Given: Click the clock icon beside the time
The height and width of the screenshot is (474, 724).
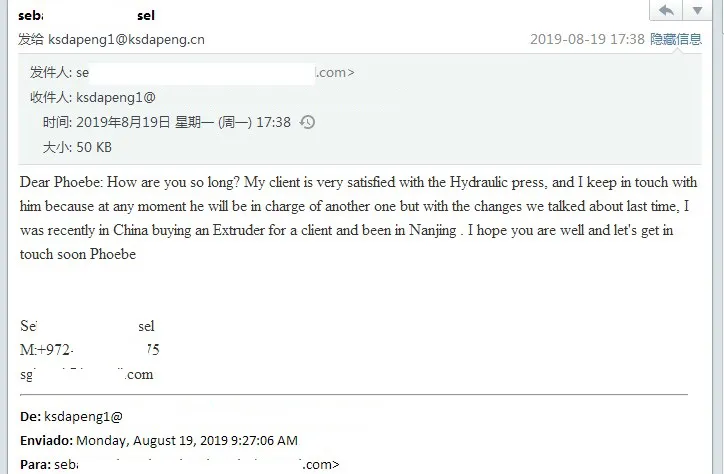Looking at the screenshot, I should click(x=308, y=122).
